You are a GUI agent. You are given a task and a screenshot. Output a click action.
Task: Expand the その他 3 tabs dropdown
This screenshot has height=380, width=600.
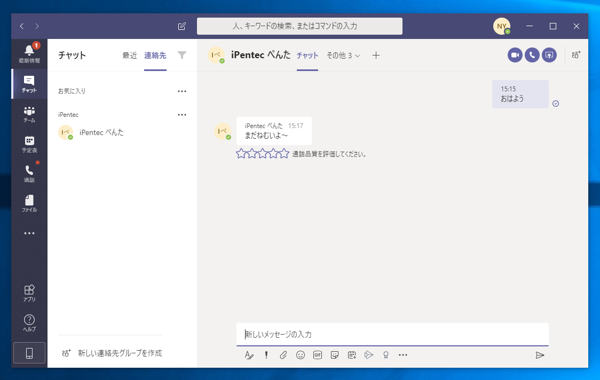(343, 55)
